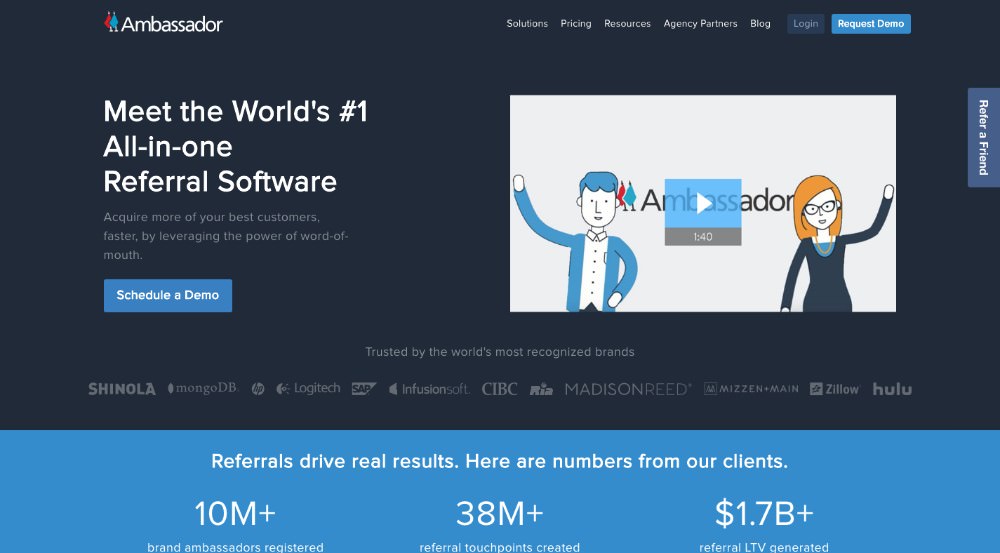Click the Logitech brand logo

tap(308, 388)
